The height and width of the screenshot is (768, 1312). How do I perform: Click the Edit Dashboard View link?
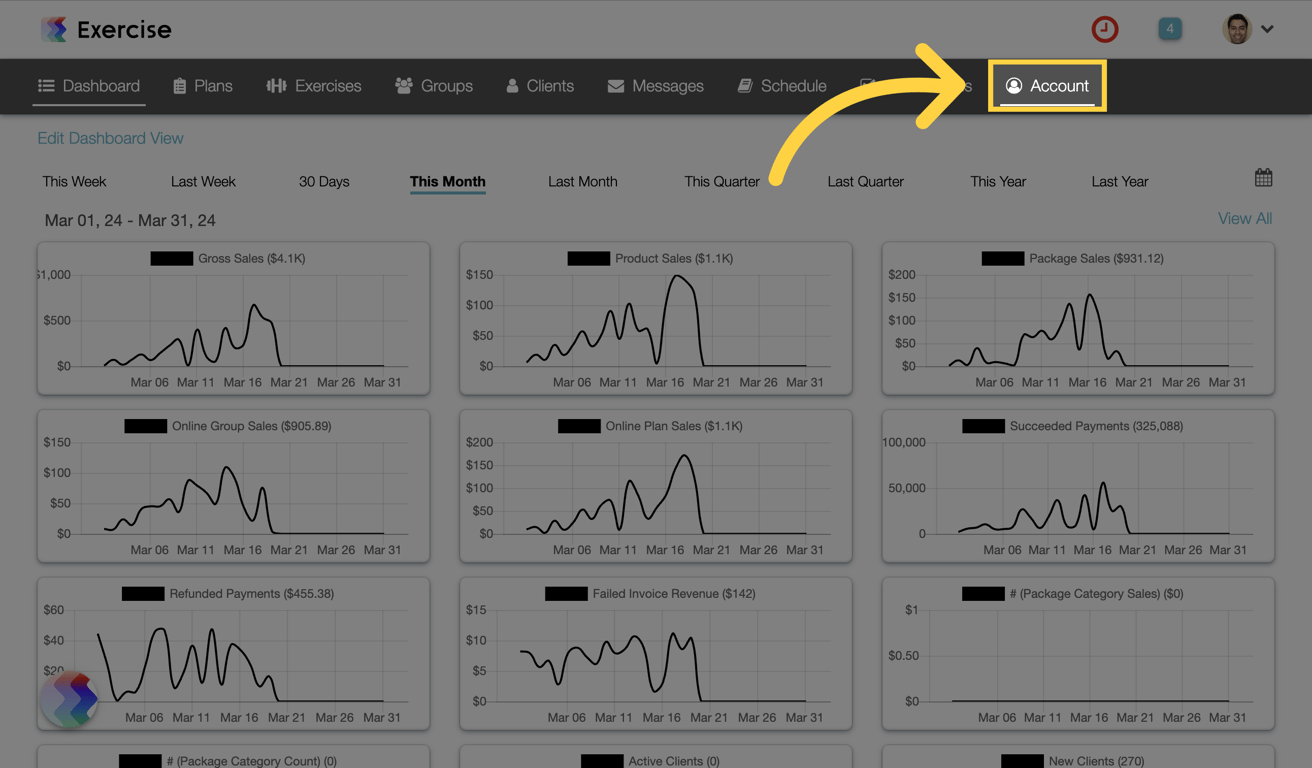pos(110,138)
